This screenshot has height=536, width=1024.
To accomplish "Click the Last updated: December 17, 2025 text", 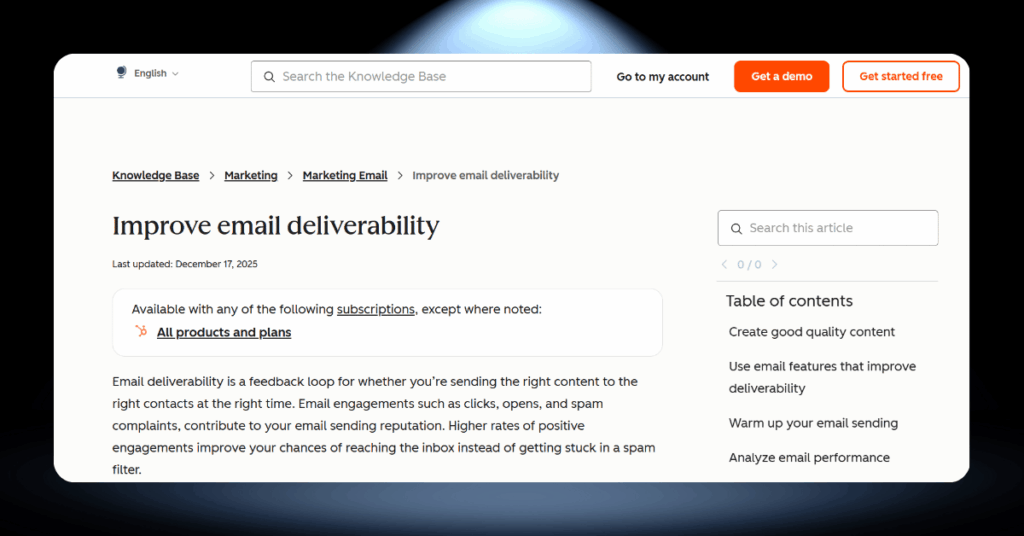I will pos(185,264).
